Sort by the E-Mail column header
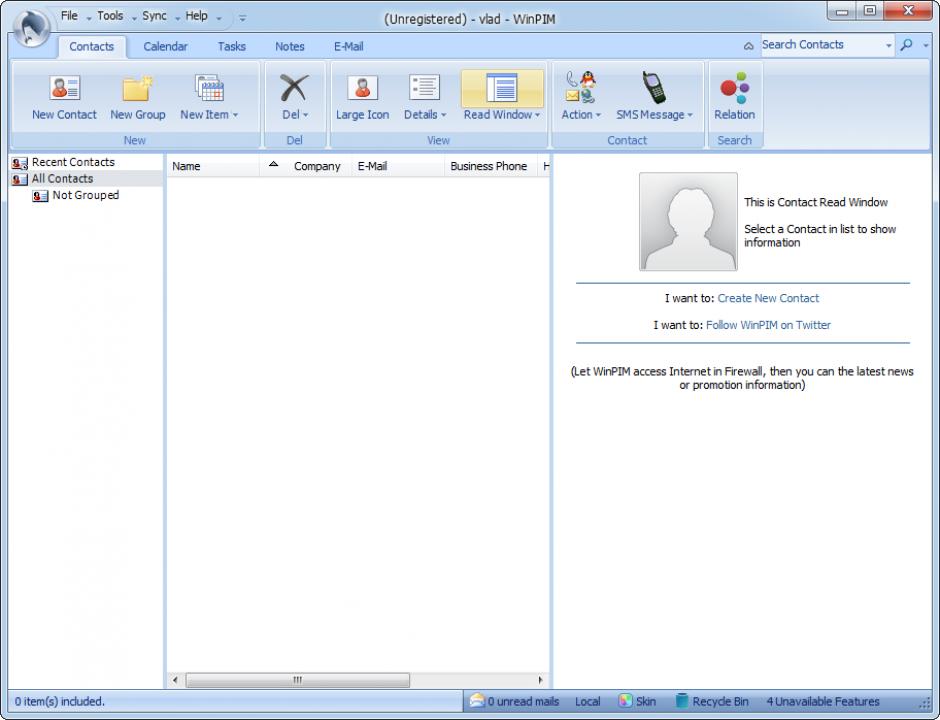Screen dimensions: 940x720 point(397,166)
